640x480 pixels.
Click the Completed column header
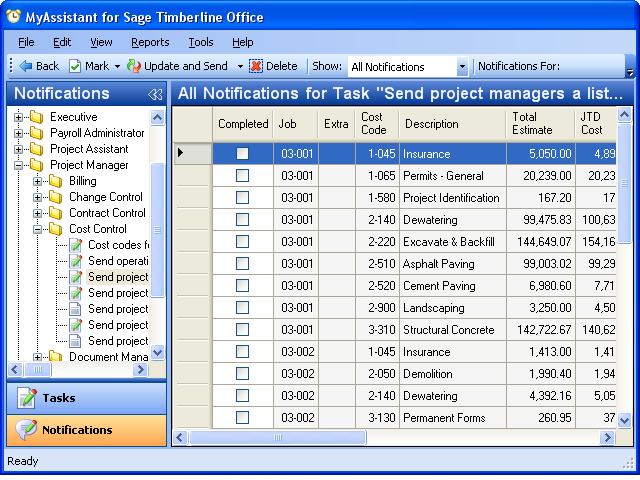243,124
